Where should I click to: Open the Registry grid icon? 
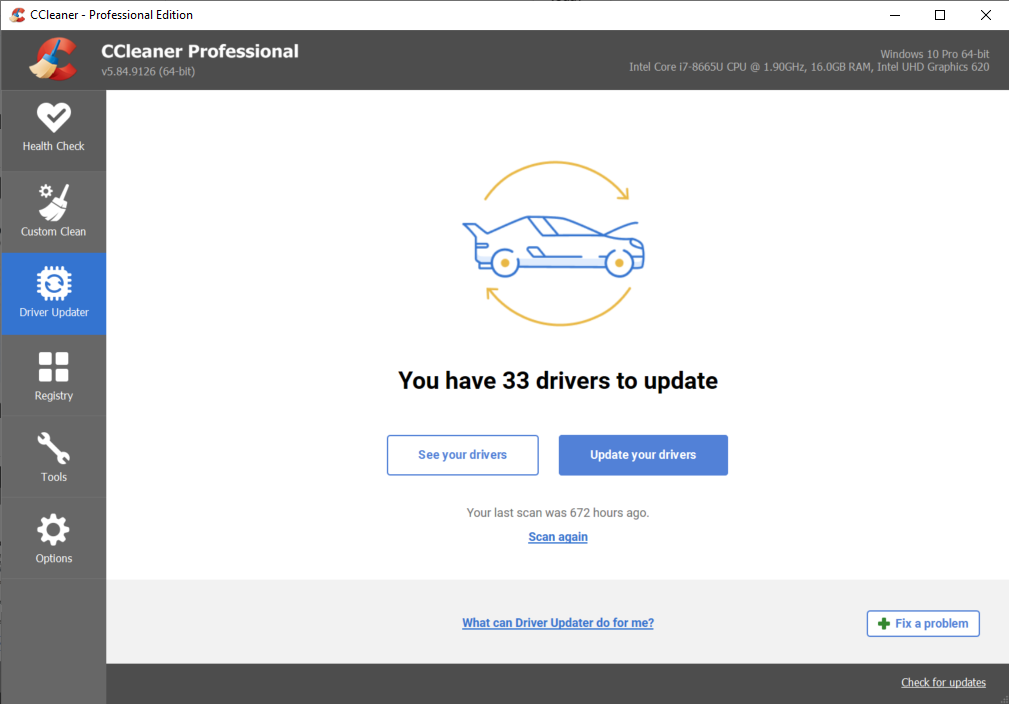point(53,367)
